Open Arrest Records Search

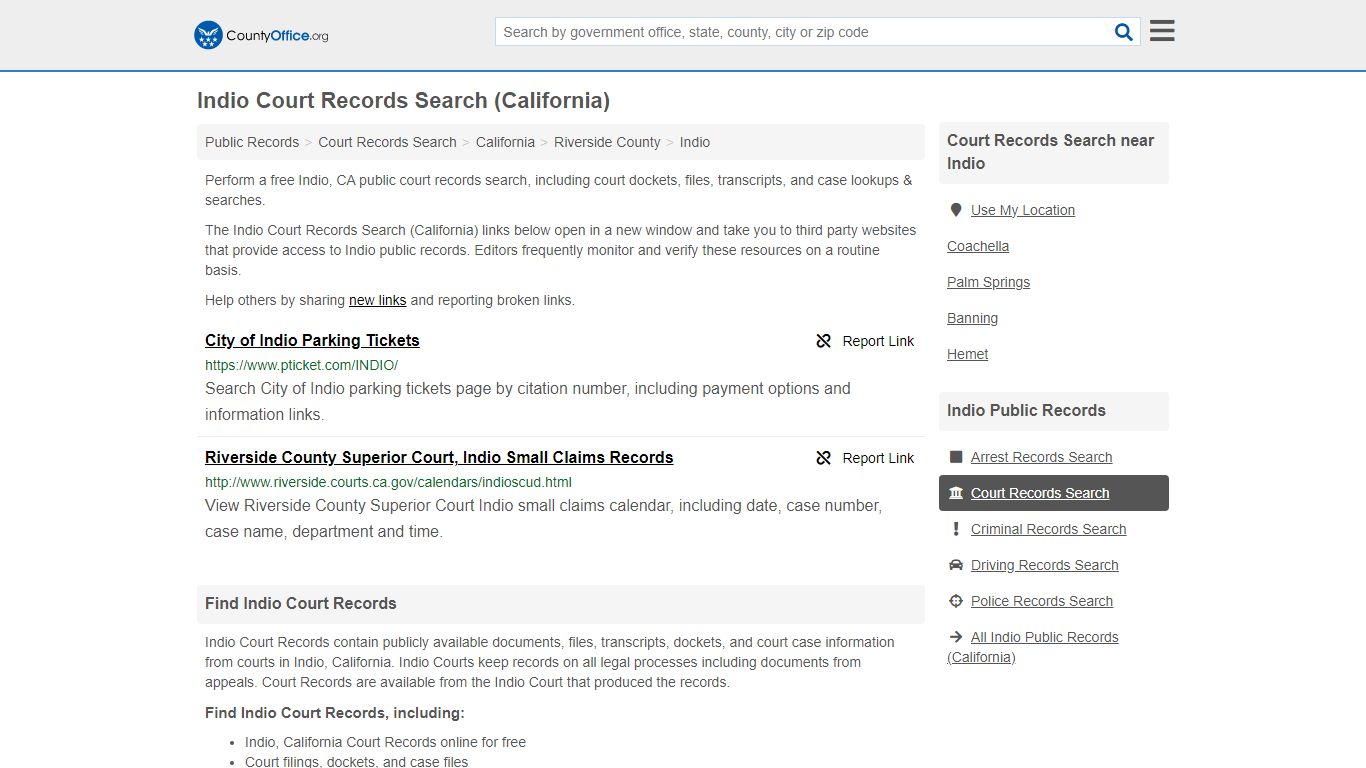click(x=1041, y=457)
